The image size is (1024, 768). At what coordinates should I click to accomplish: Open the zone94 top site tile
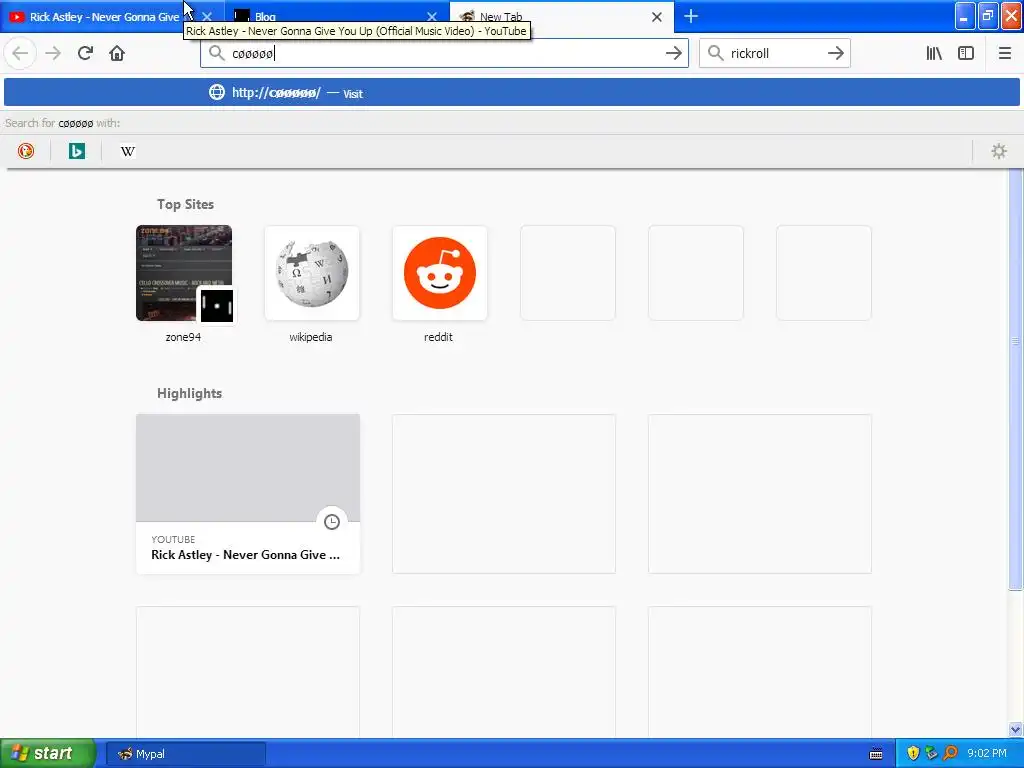tap(184, 274)
